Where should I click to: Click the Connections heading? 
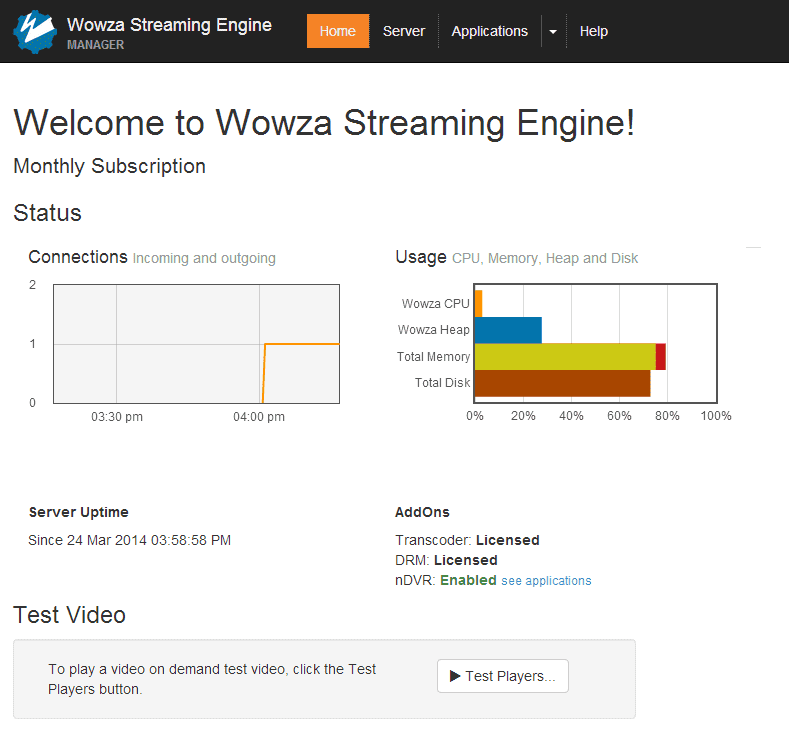coord(78,257)
